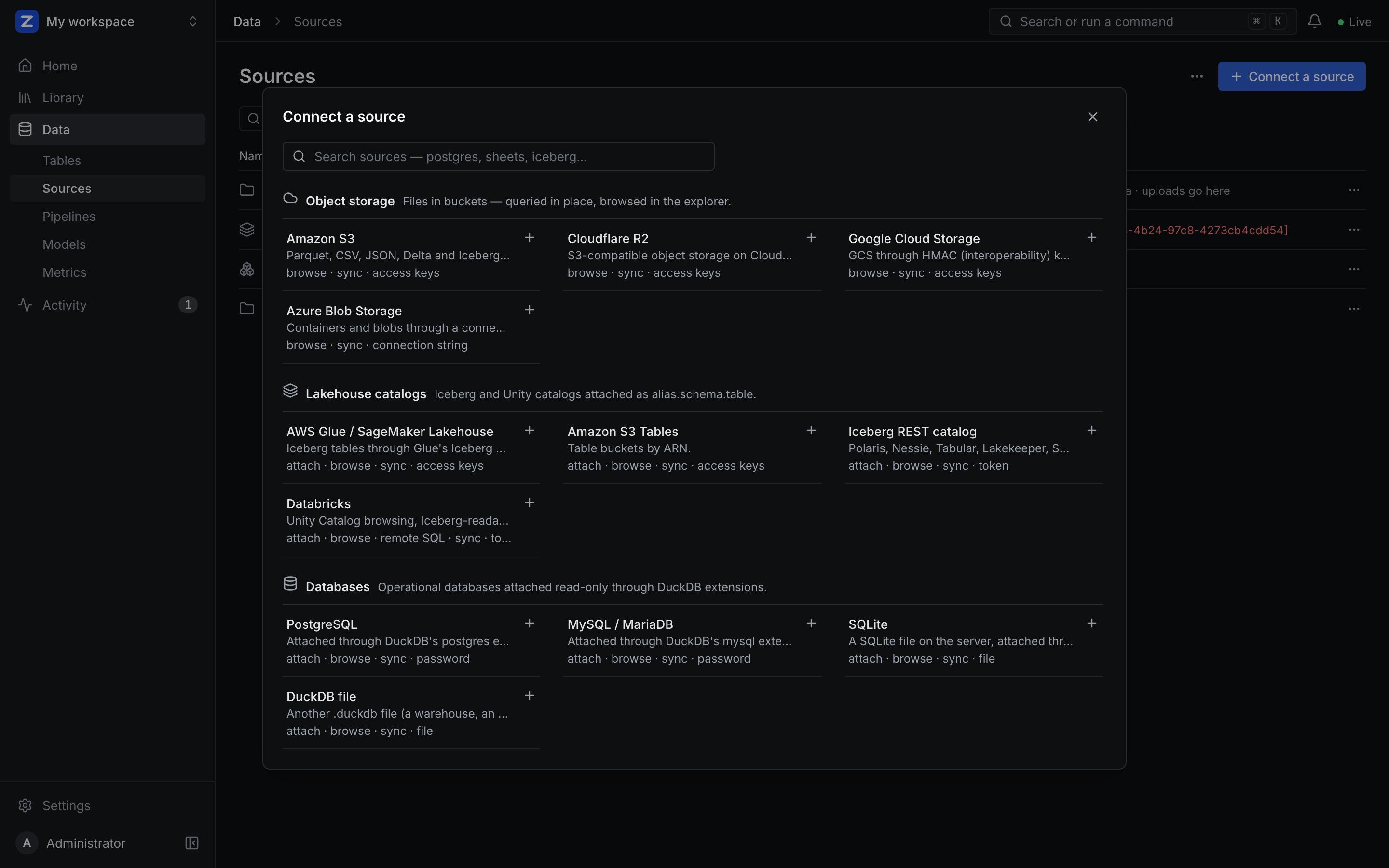Open Activity in the sidebar
Image resolution: width=1389 pixels, height=868 pixels.
(108, 305)
